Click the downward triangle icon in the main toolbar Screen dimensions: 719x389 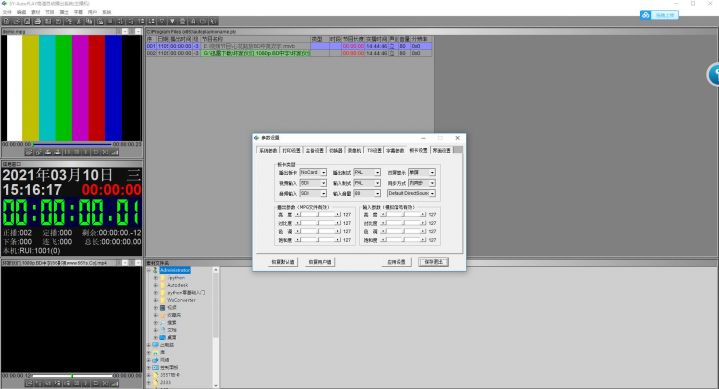(x=172, y=21)
